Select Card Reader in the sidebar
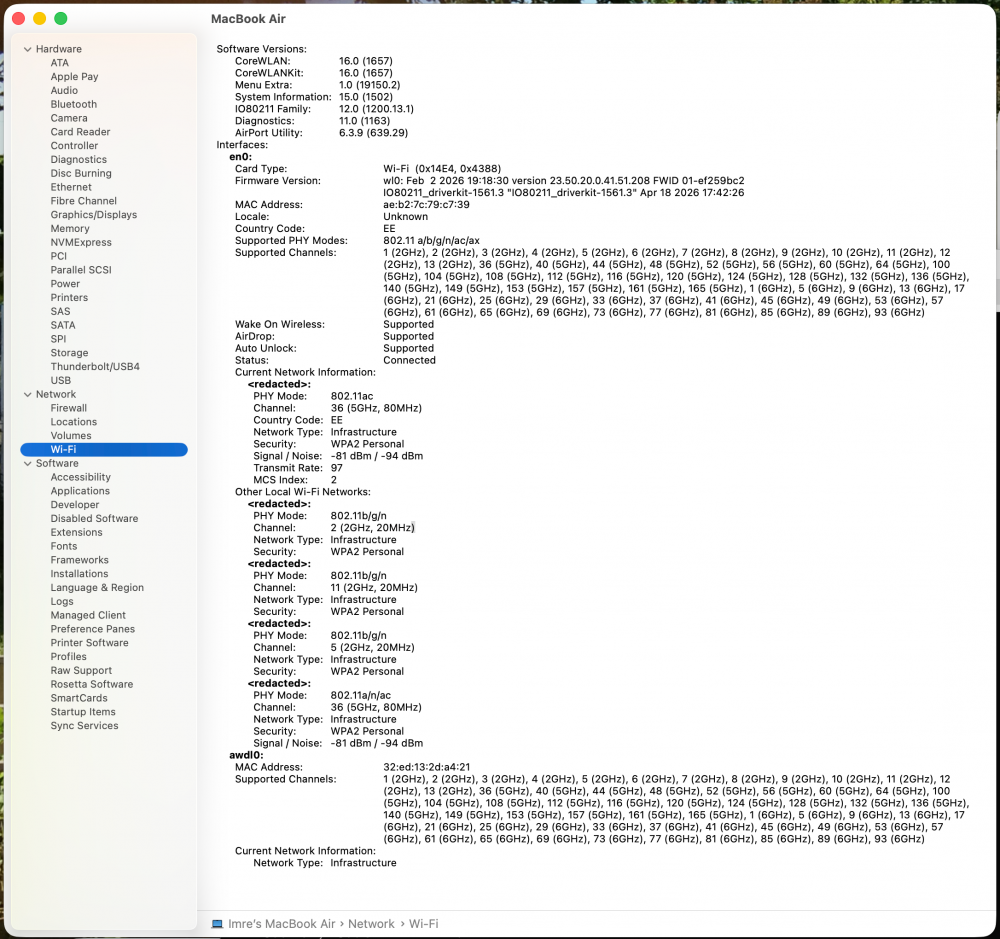Image resolution: width=1000 pixels, height=939 pixels. 80,132
